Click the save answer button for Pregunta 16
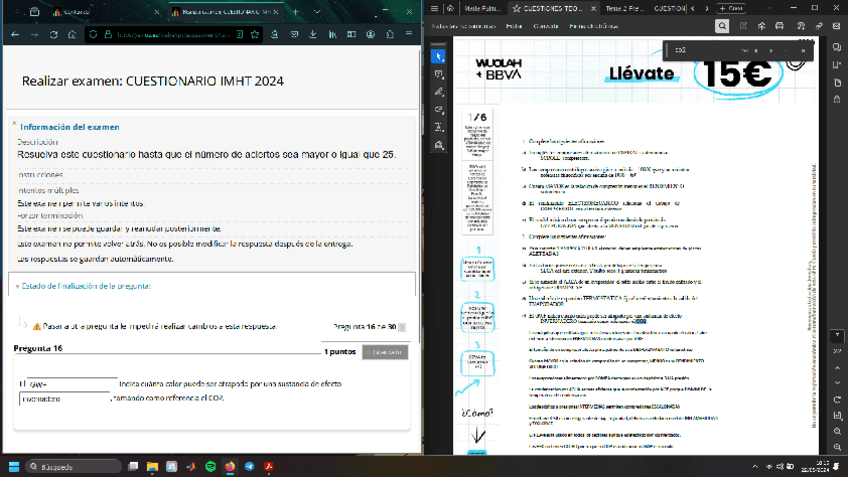Screen dimensions: 848x477 (384, 352)
